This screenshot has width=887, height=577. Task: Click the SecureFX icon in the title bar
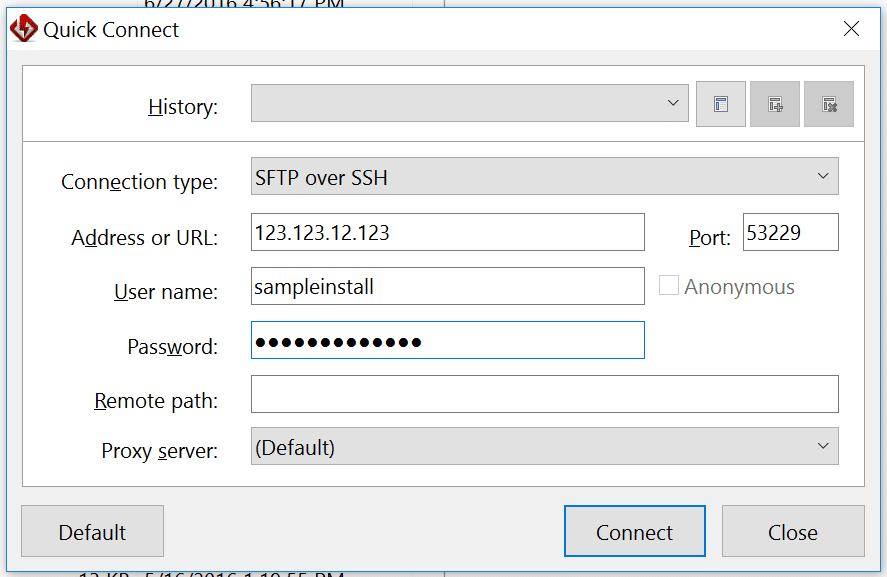click(22, 28)
